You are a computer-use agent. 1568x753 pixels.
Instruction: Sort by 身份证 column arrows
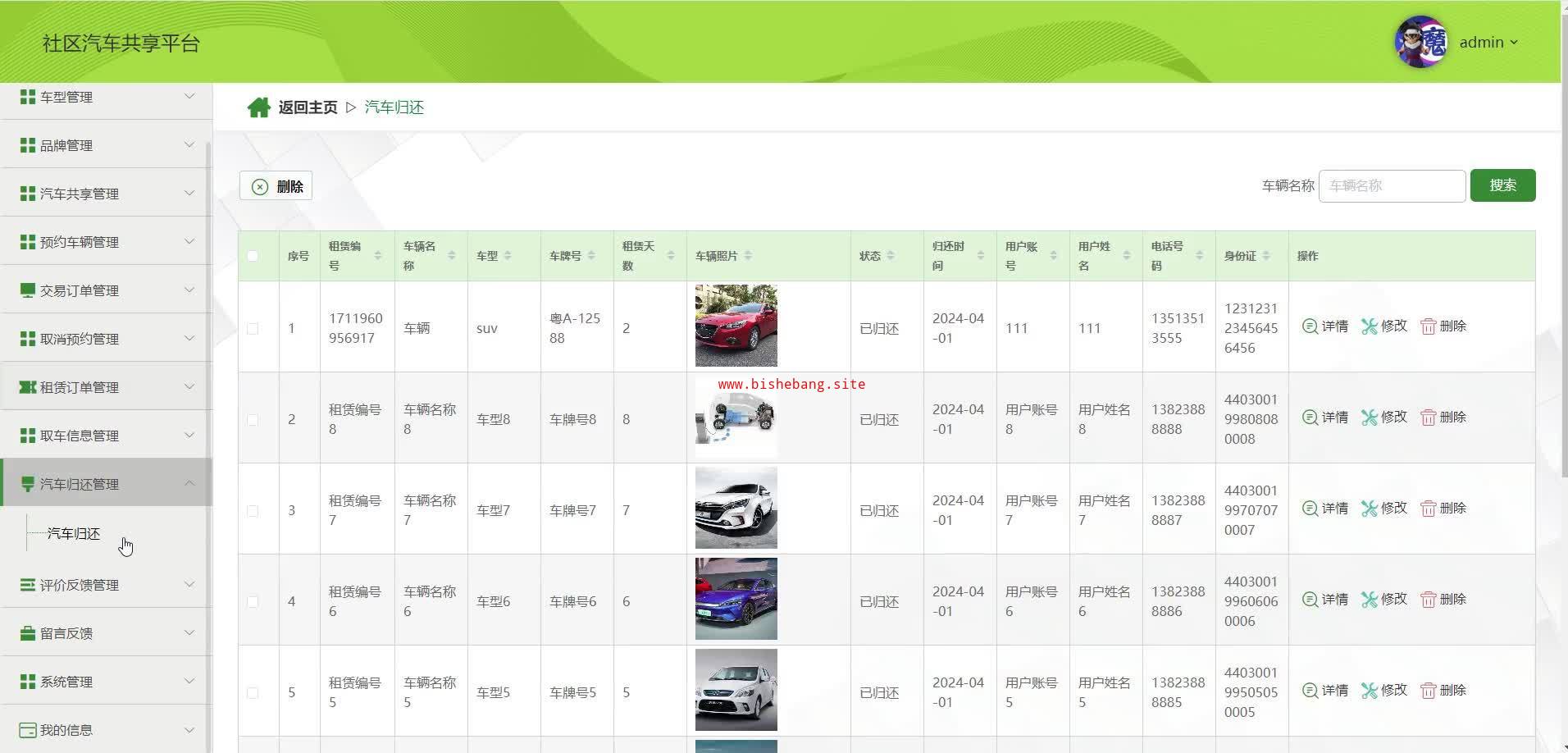coord(1266,256)
